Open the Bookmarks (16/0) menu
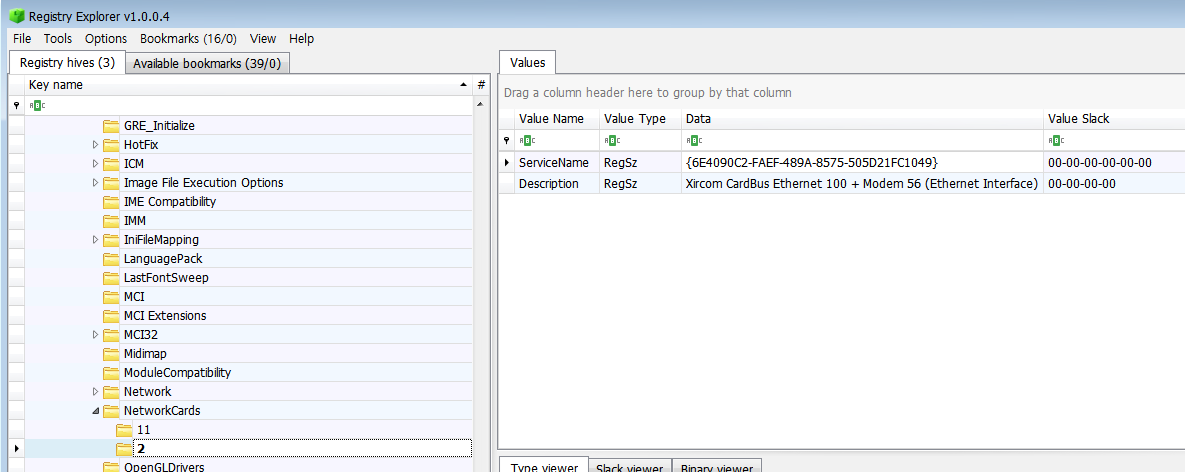This screenshot has width=1185, height=472. tap(188, 39)
